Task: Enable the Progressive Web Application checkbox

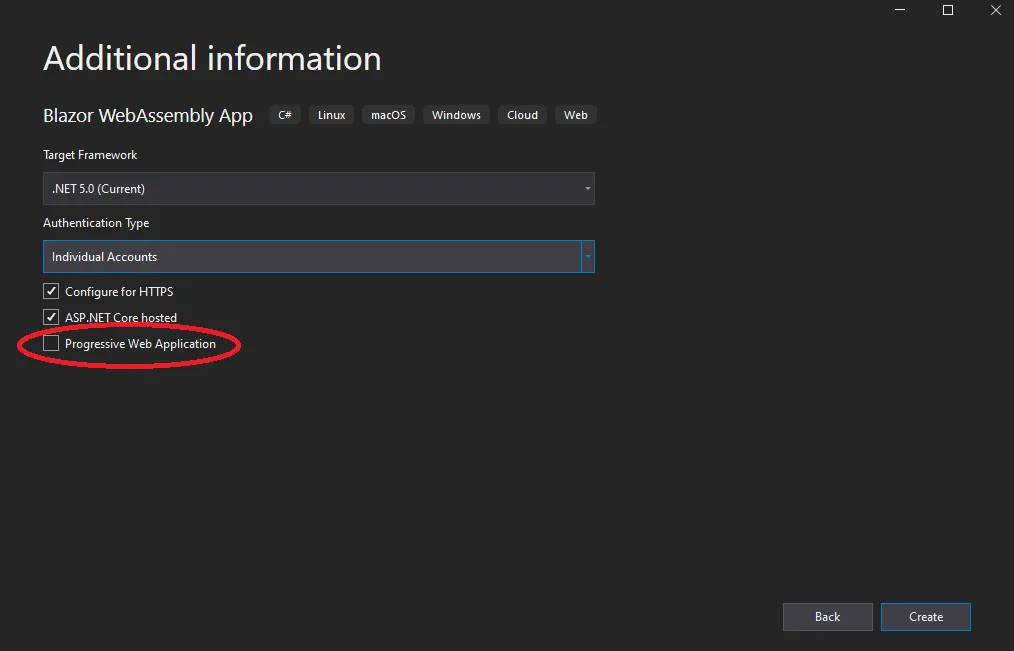Action: tap(51, 343)
